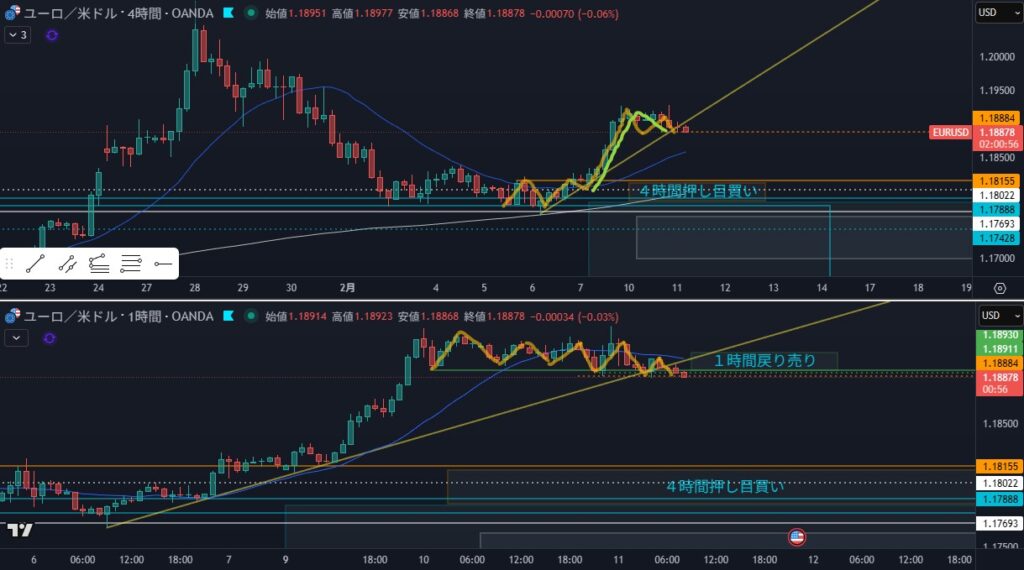Image resolution: width=1024 pixels, height=570 pixels.
Task: Click the purple indicator icon beside the 3 badge
Action: (x=52, y=35)
